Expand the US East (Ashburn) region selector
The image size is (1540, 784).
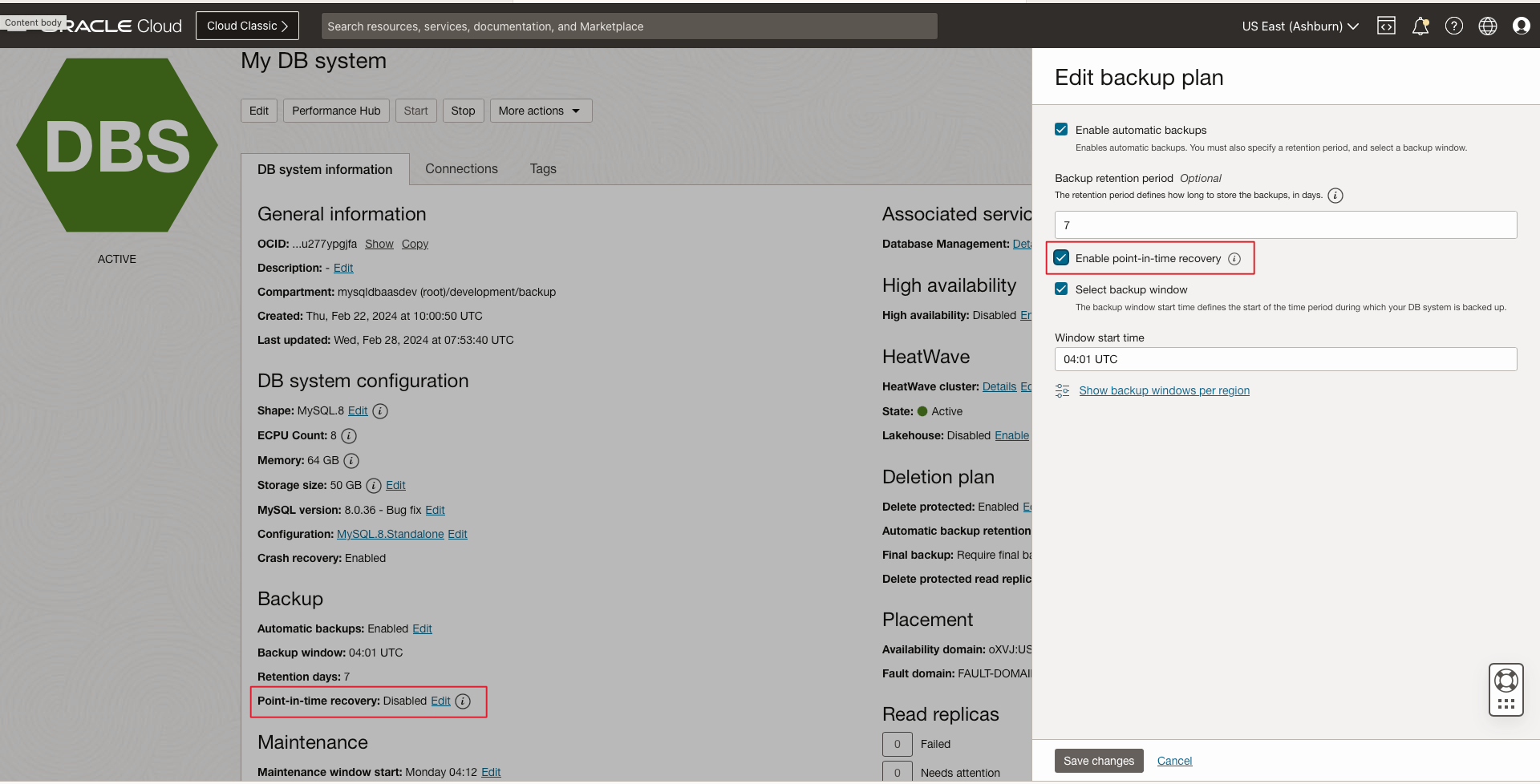coord(1299,26)
